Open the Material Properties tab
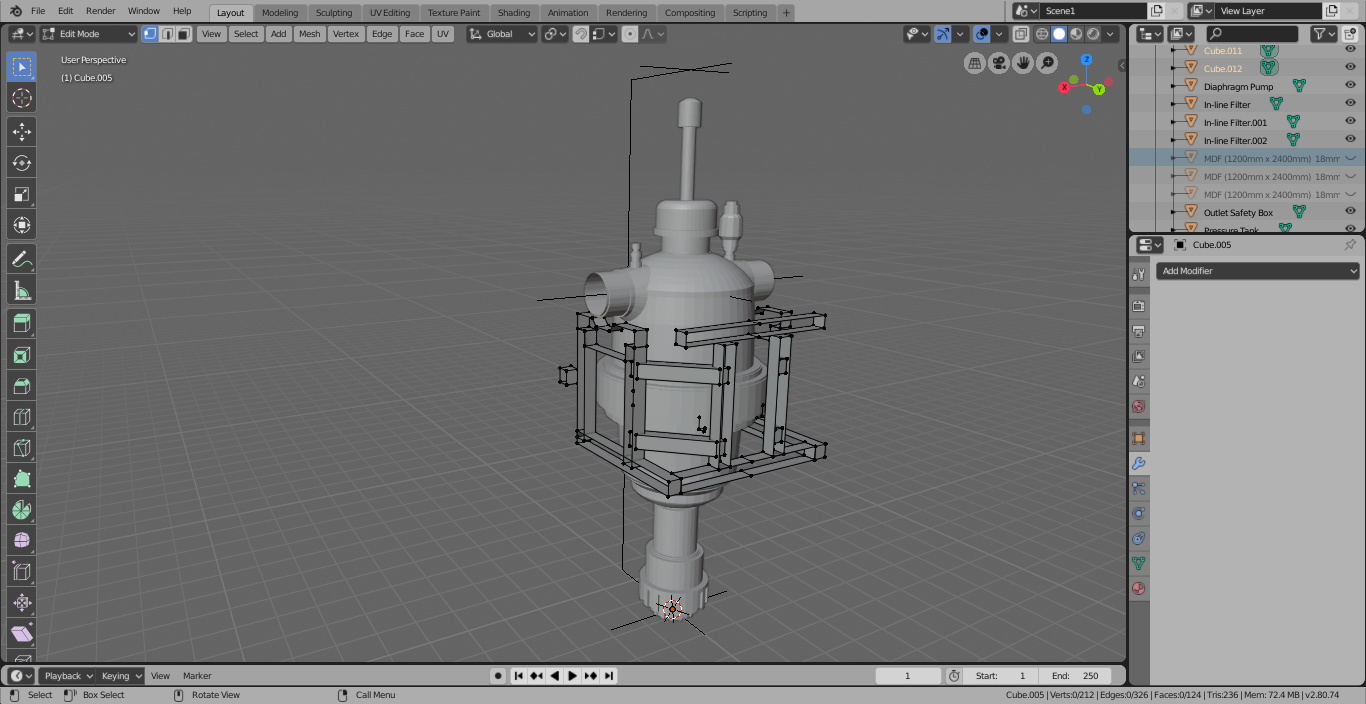Screen dimensions: 1366x704 point(1139,588)
